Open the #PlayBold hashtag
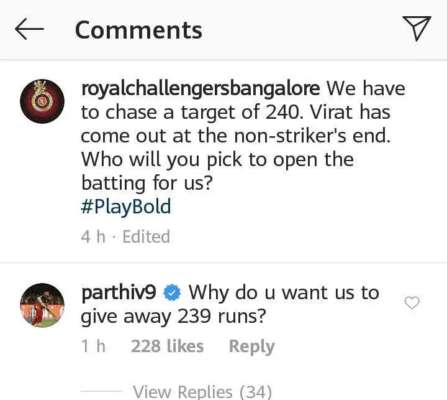Image resolution: width=447 pixels, height=400 pixels. (x=126, y=206)
